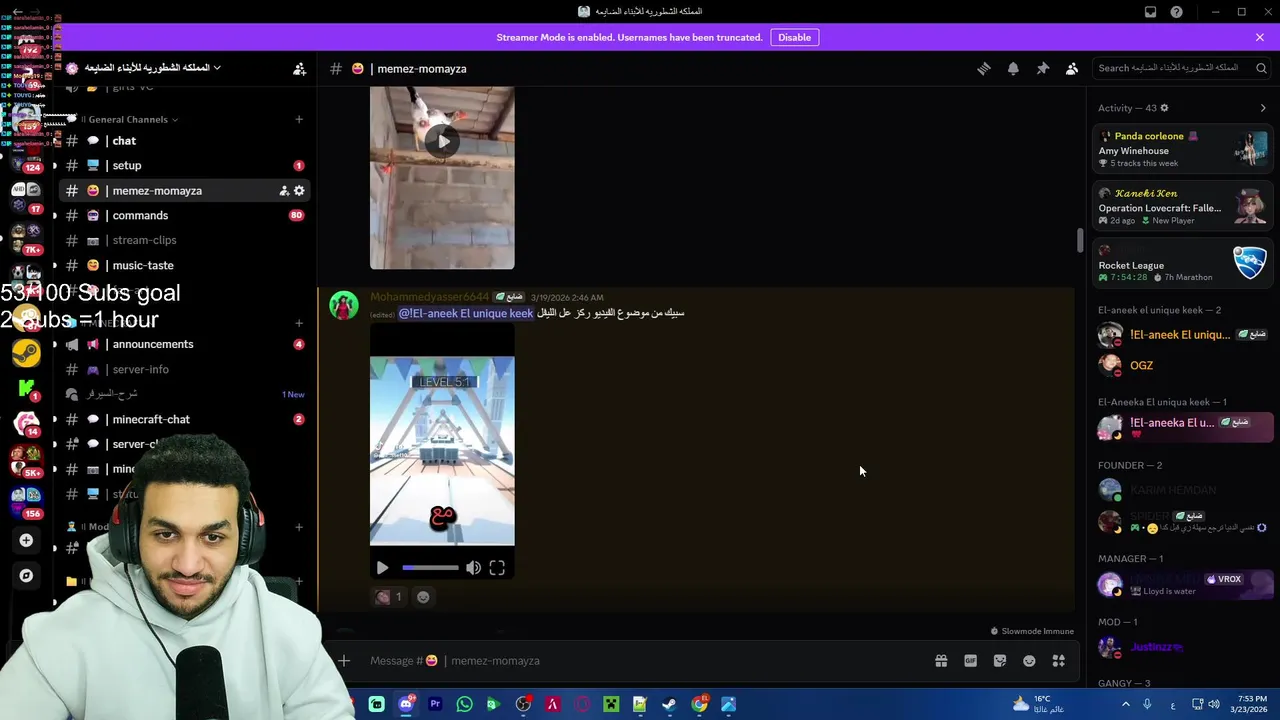Open the GIF picker

pos(970,661)
